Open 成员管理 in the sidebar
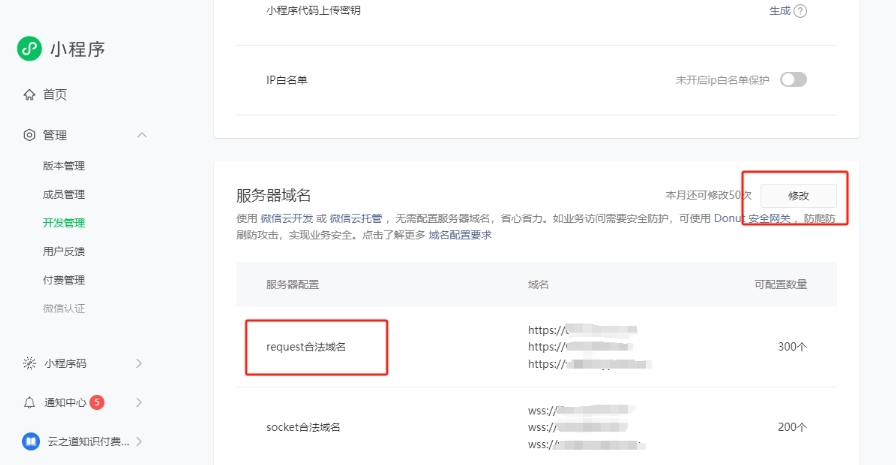Viewport: 896px width, 465px height. [63, 195]
